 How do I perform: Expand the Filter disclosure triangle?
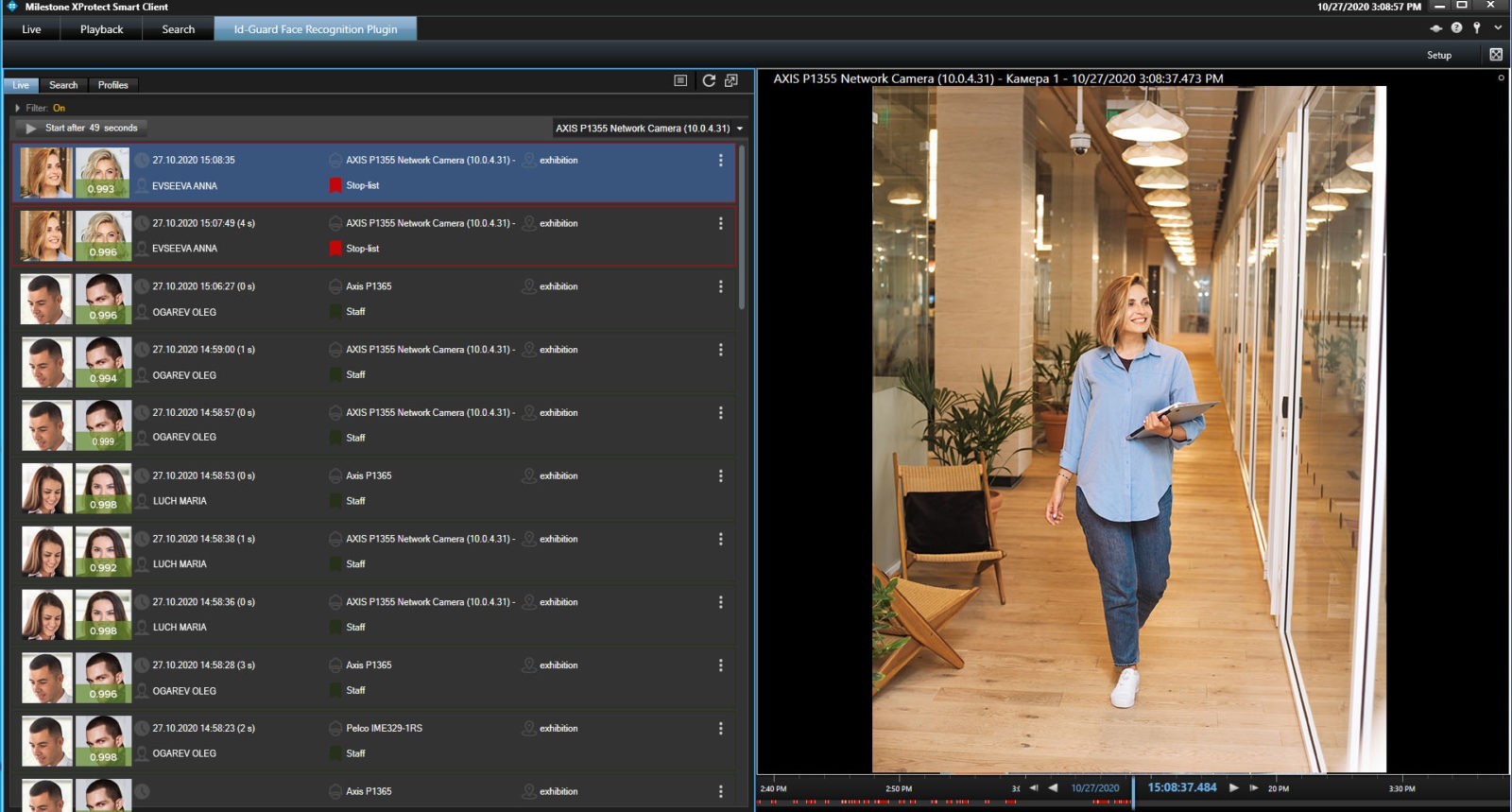(18, 108)
